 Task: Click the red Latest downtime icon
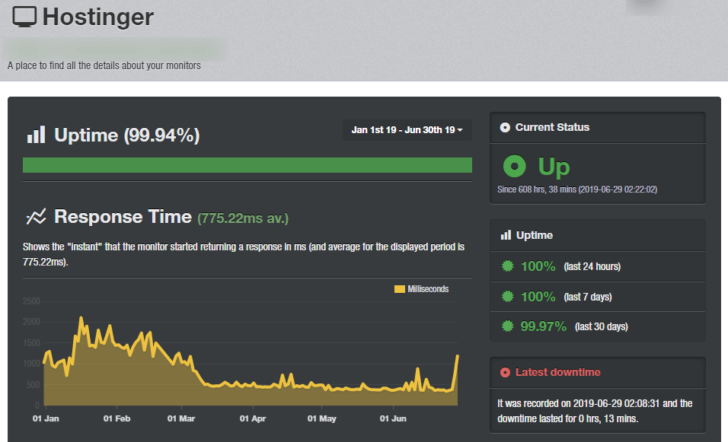(x=505, y=372)
